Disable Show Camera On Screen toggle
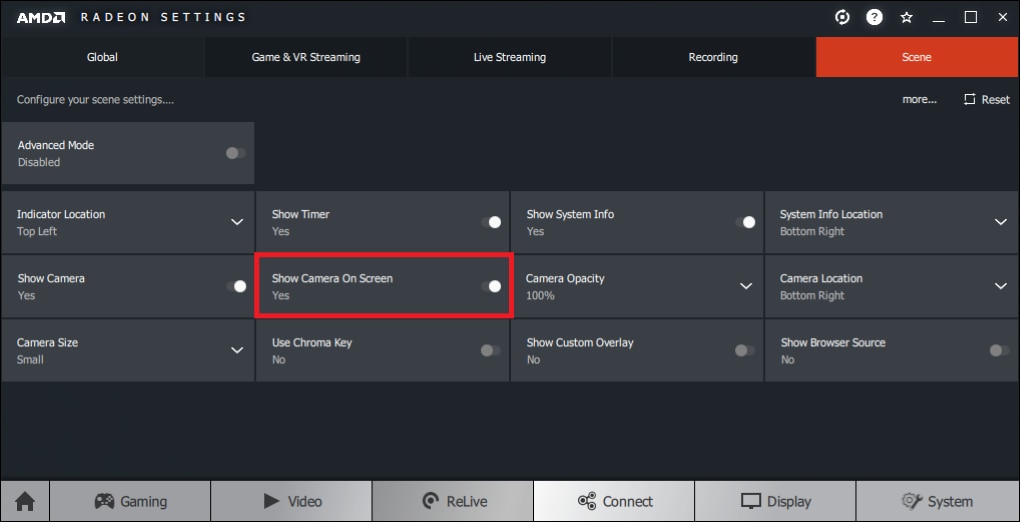1020x522 pixels. coord(491,286)
